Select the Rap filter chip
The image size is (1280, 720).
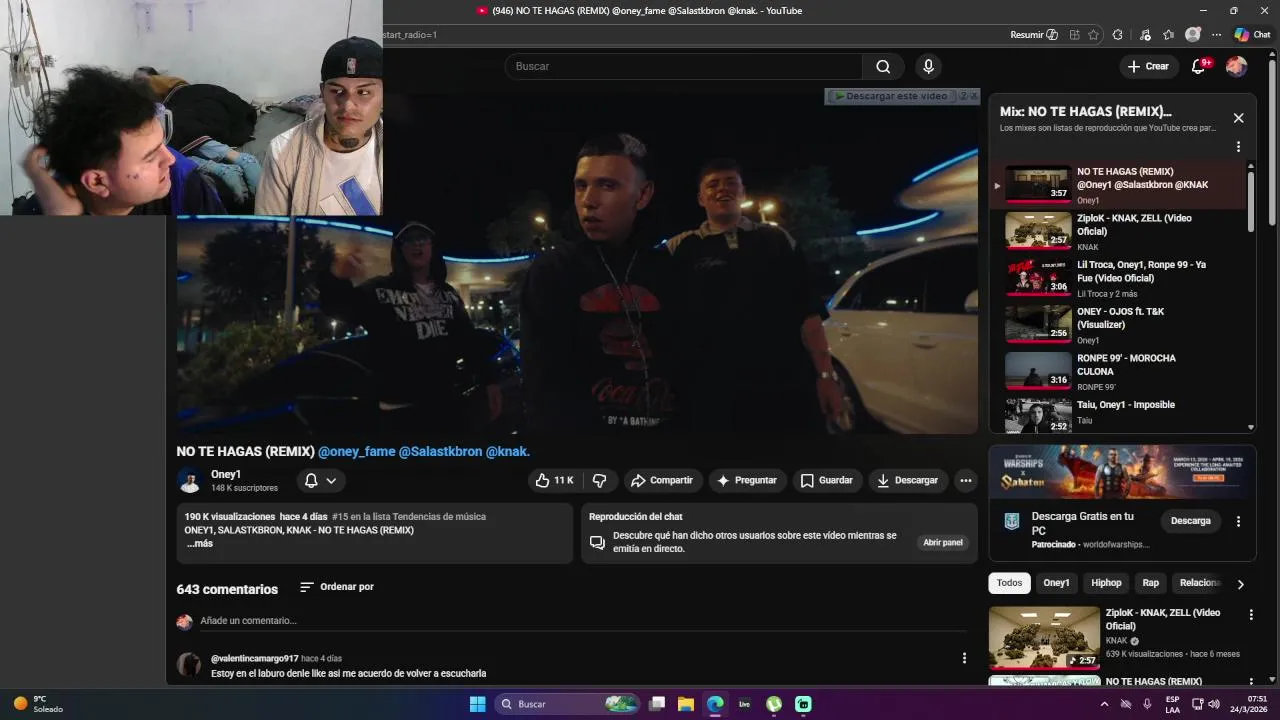[x=1150, y=583]
